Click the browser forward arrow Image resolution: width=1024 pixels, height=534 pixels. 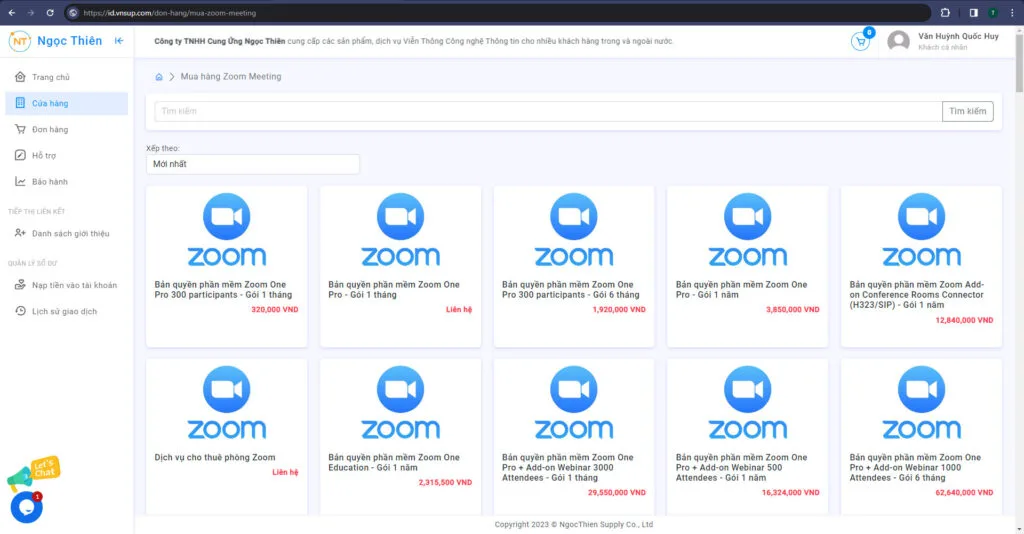tap(31, 12)
